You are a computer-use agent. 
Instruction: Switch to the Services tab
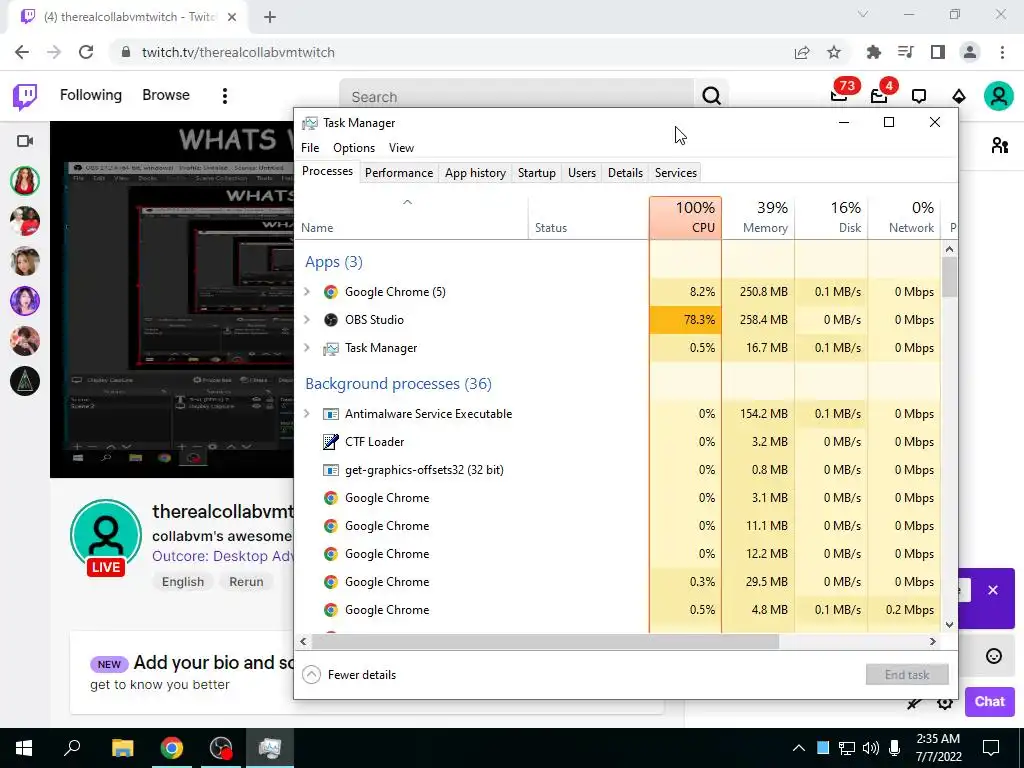[675, 172]
